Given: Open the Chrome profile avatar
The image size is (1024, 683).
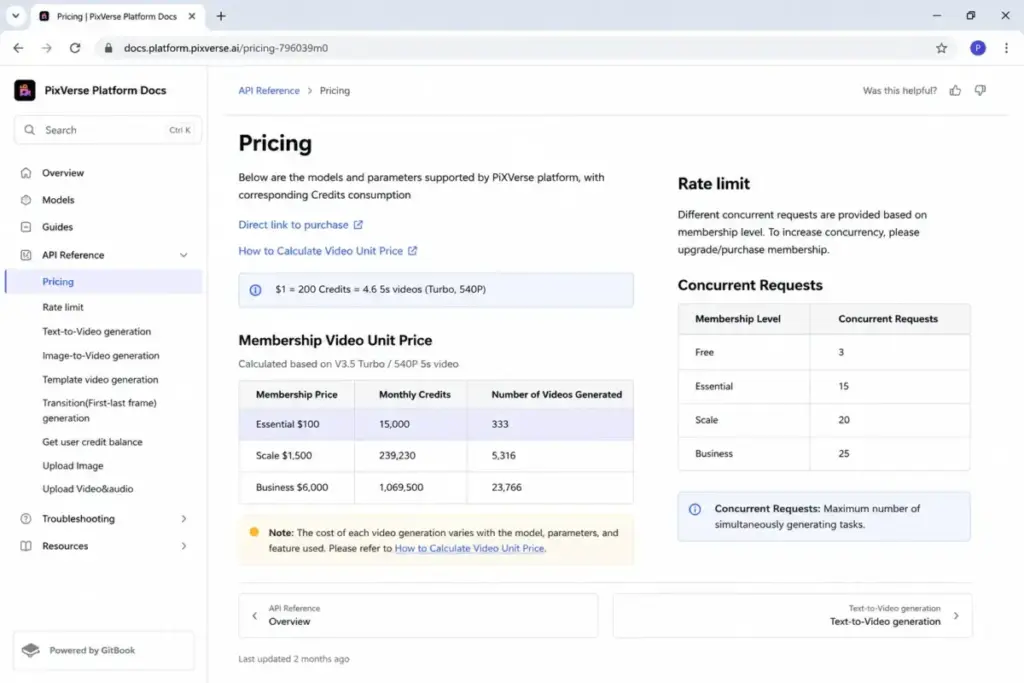Looking at the screenshot, I should pyautogui.click(x=978, y=48).
